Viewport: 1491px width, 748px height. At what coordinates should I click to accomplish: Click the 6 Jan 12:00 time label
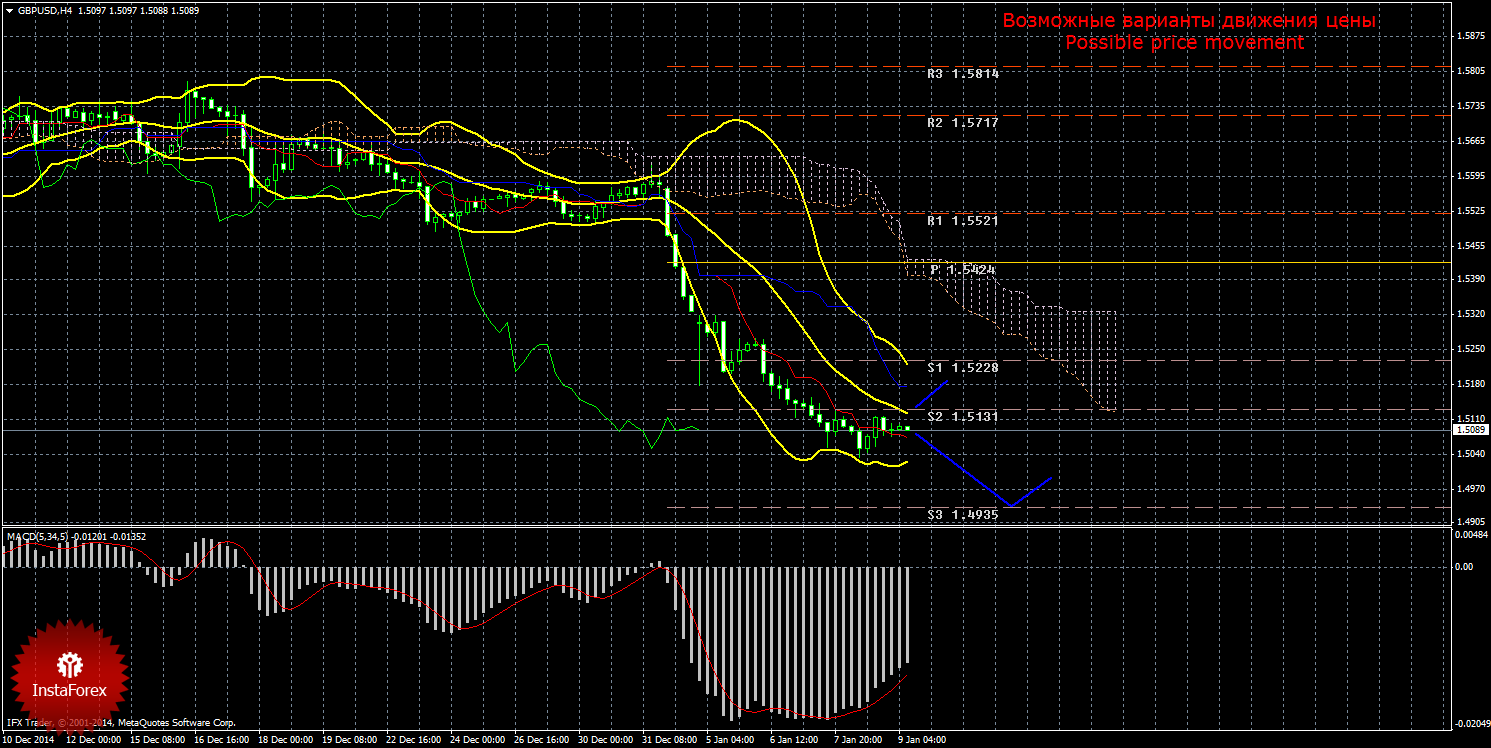pos(795,741)
